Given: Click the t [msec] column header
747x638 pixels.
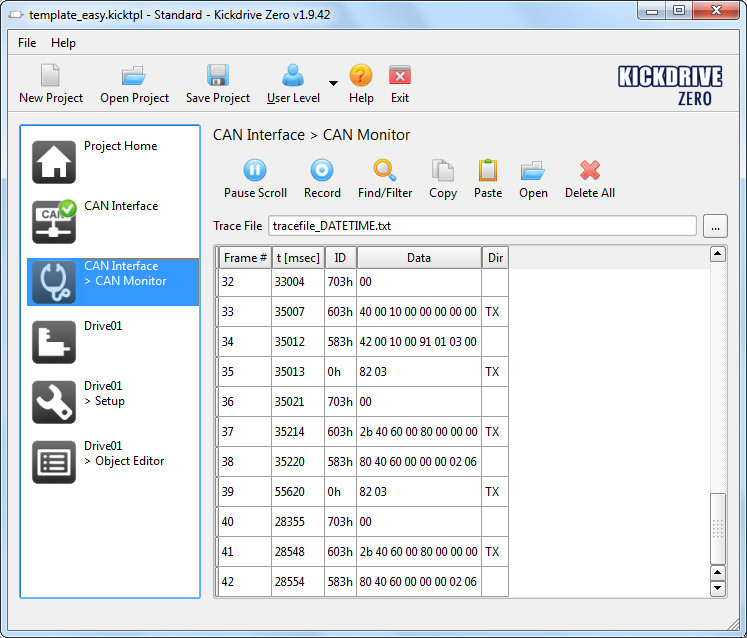Looking at the screenshot, I should (298, 258).
